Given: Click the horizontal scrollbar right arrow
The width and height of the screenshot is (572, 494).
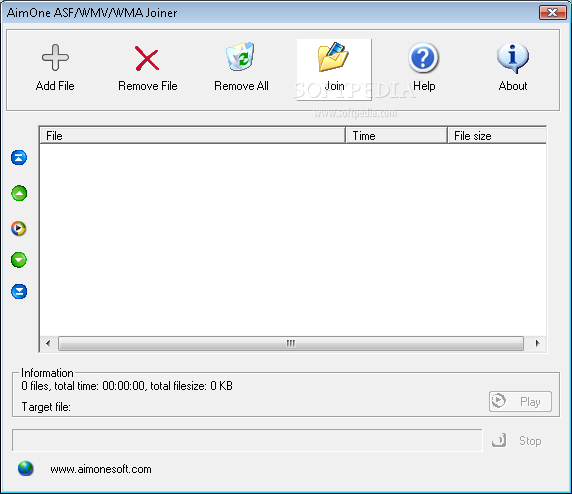Looking at the screenshot, I should pos(537,343).
